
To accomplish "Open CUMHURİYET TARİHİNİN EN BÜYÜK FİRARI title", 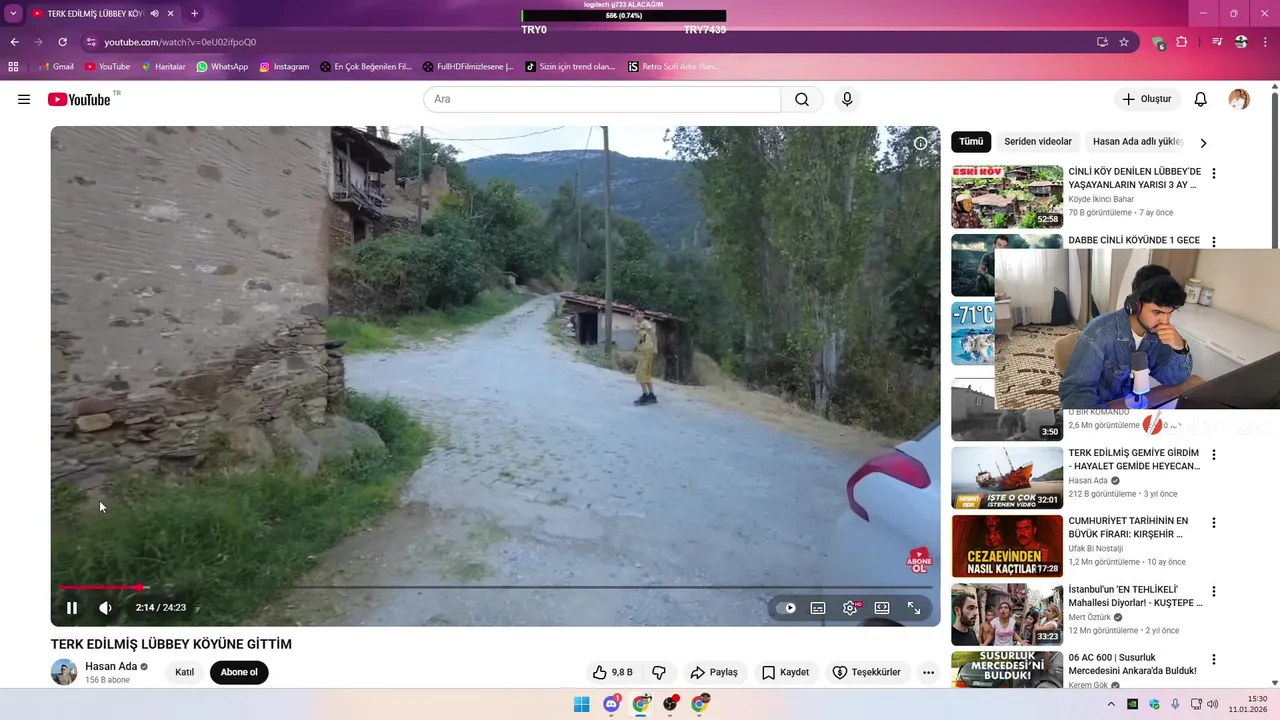I will click(1128, 527).
